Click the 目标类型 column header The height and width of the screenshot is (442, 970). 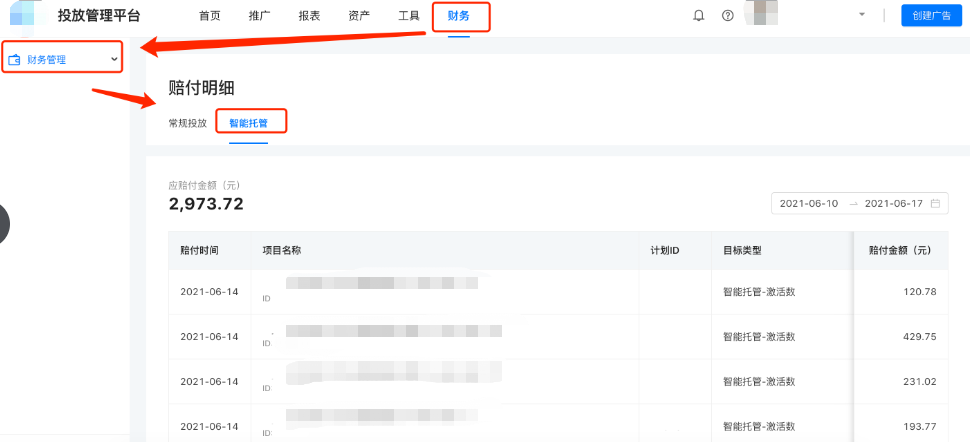(x=742, y=250)
